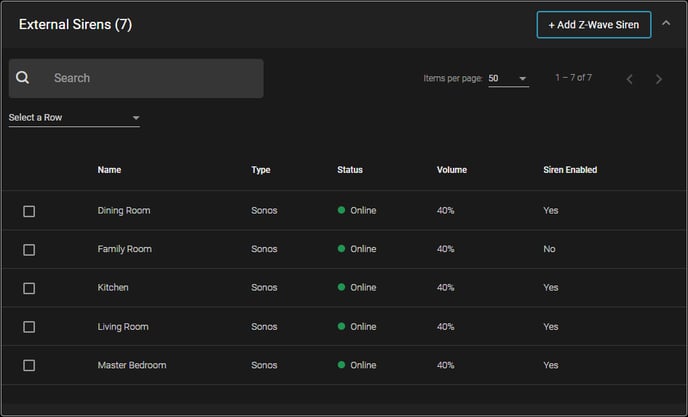Click the green status dot for Living Room

coord(341,326)
